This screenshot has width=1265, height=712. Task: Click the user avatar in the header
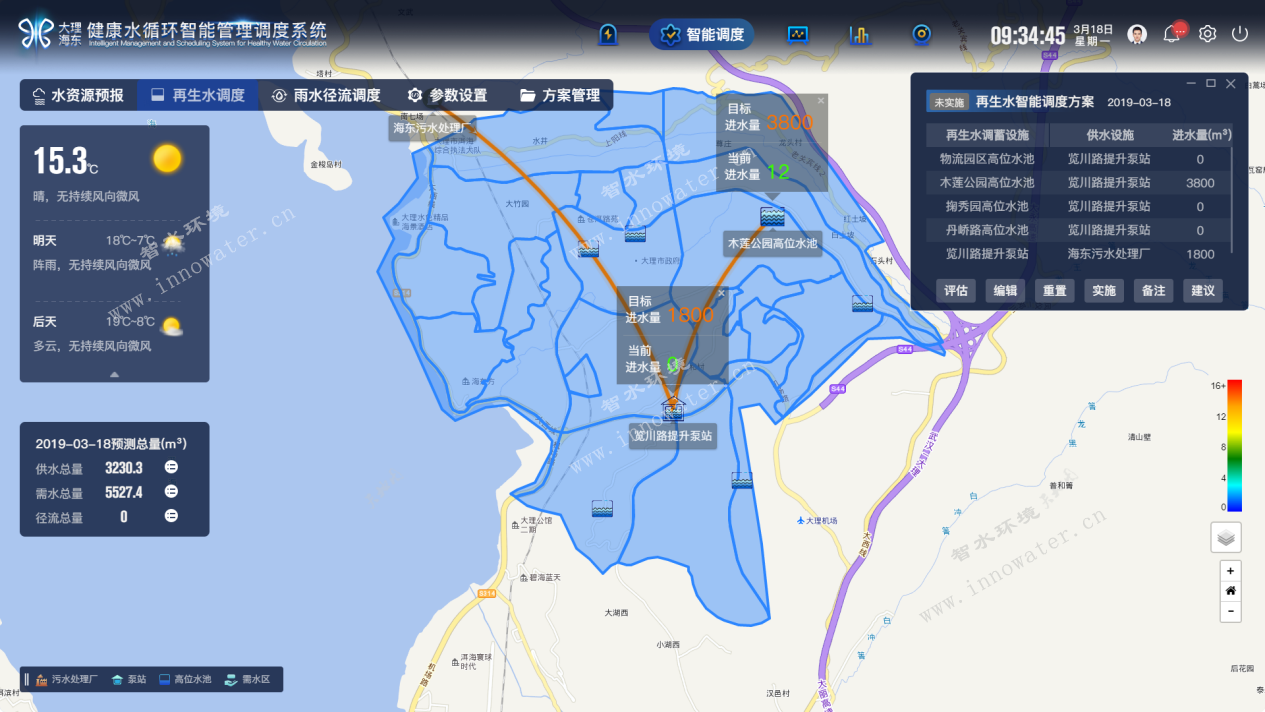[x=1137, y=34]
